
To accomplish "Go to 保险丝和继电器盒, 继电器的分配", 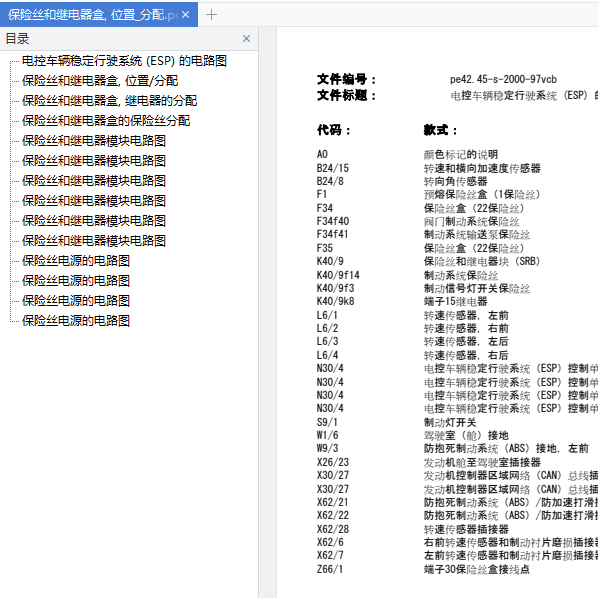I will [109, 101].
